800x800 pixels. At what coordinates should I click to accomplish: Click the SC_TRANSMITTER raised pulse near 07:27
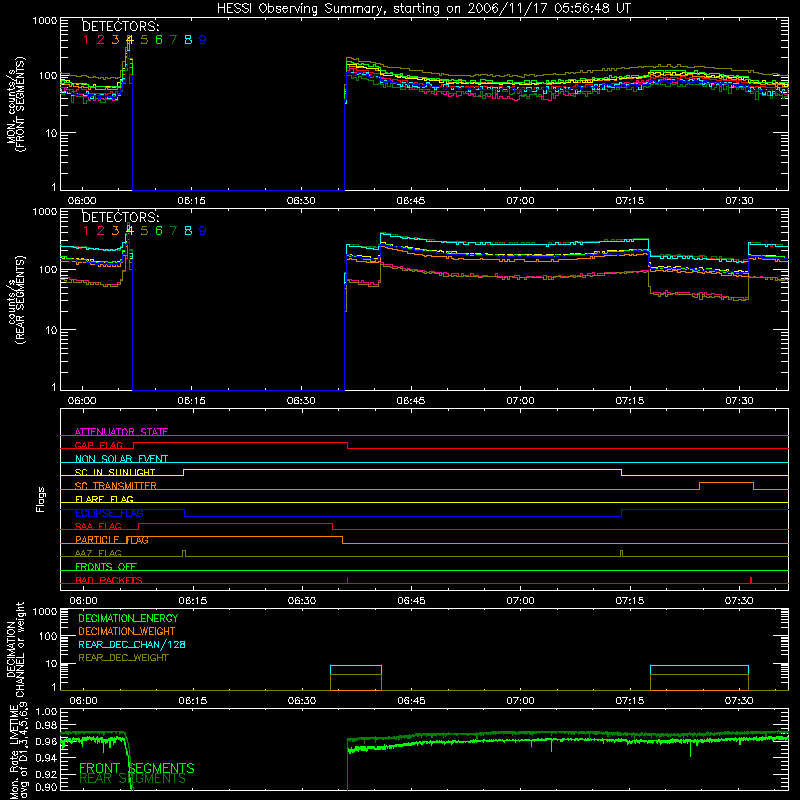[727, 486]
